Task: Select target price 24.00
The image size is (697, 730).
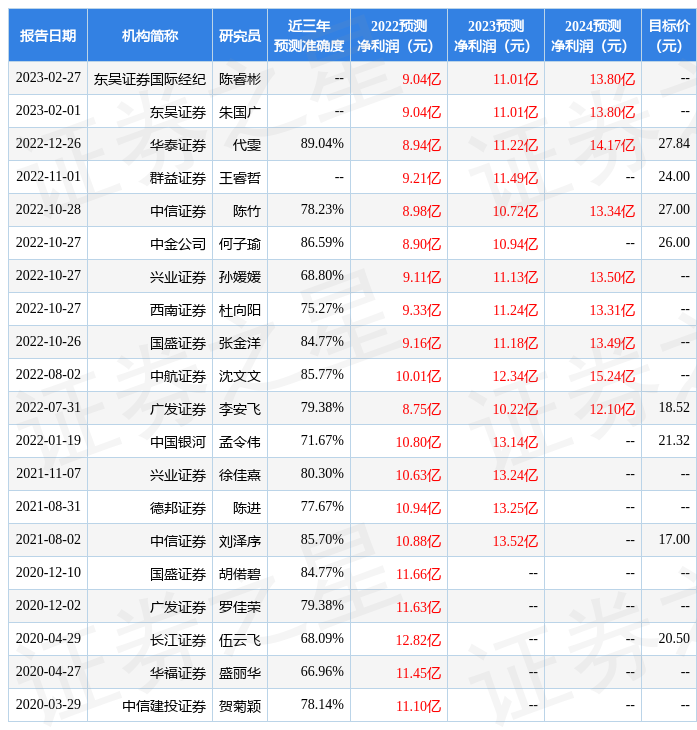Action: pos(674,177)
